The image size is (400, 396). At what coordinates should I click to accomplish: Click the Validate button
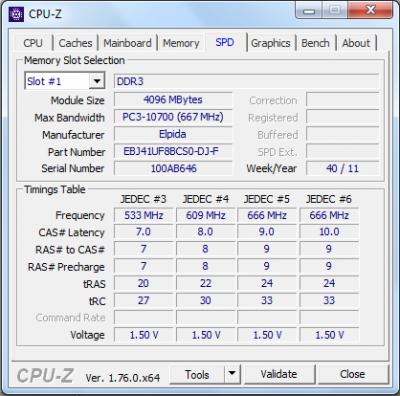tap(279, 374)
